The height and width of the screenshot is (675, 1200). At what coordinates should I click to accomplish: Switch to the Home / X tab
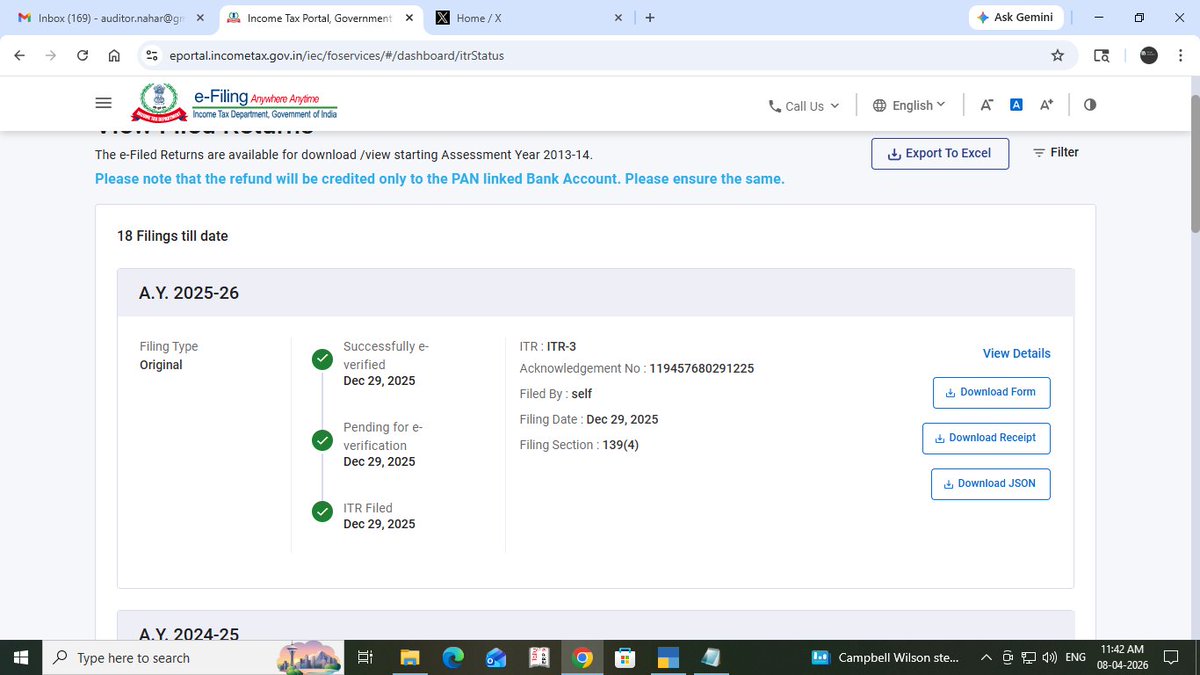tap(530, 18)
